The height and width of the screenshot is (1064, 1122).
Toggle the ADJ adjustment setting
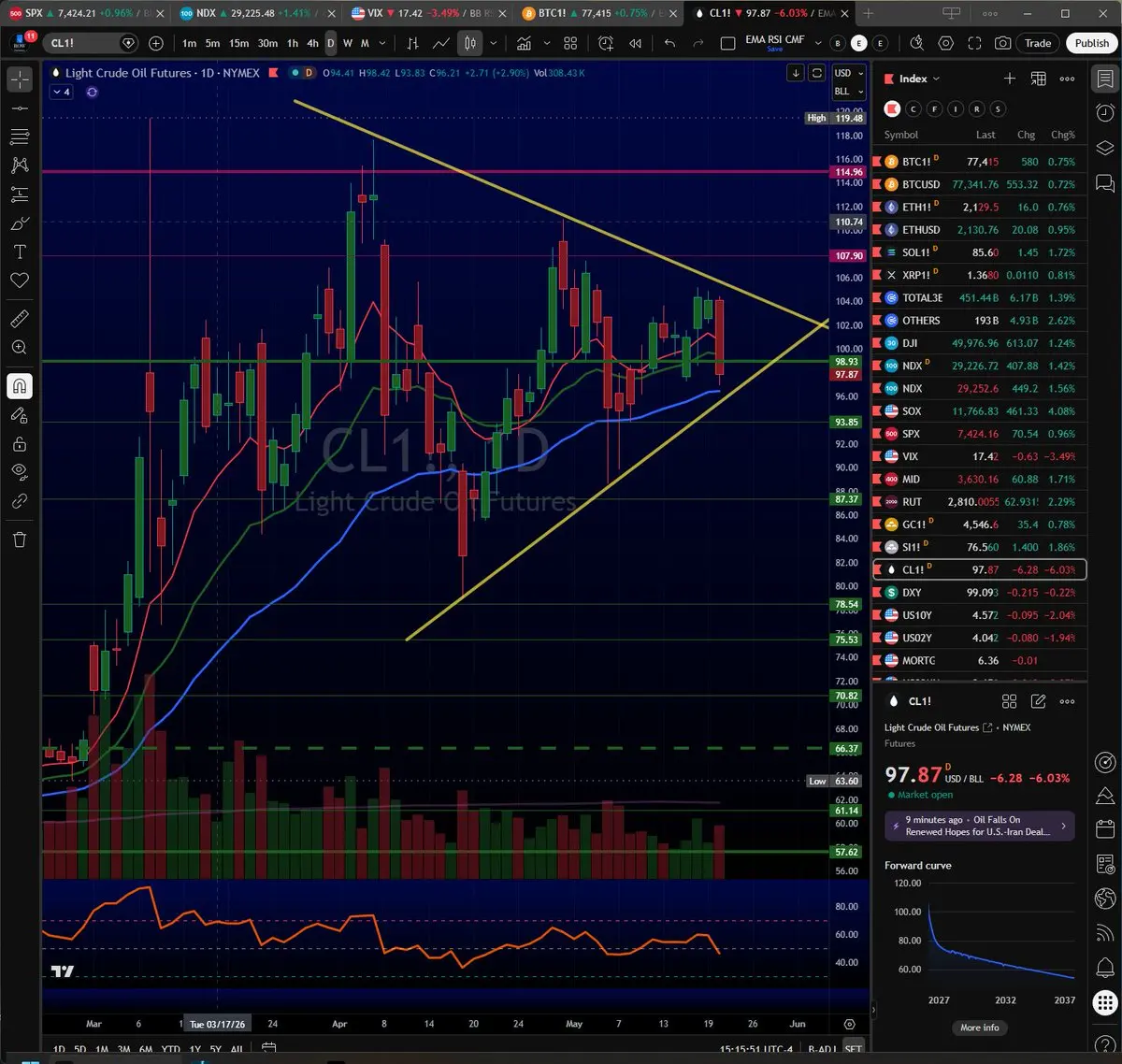point(823,1050)
